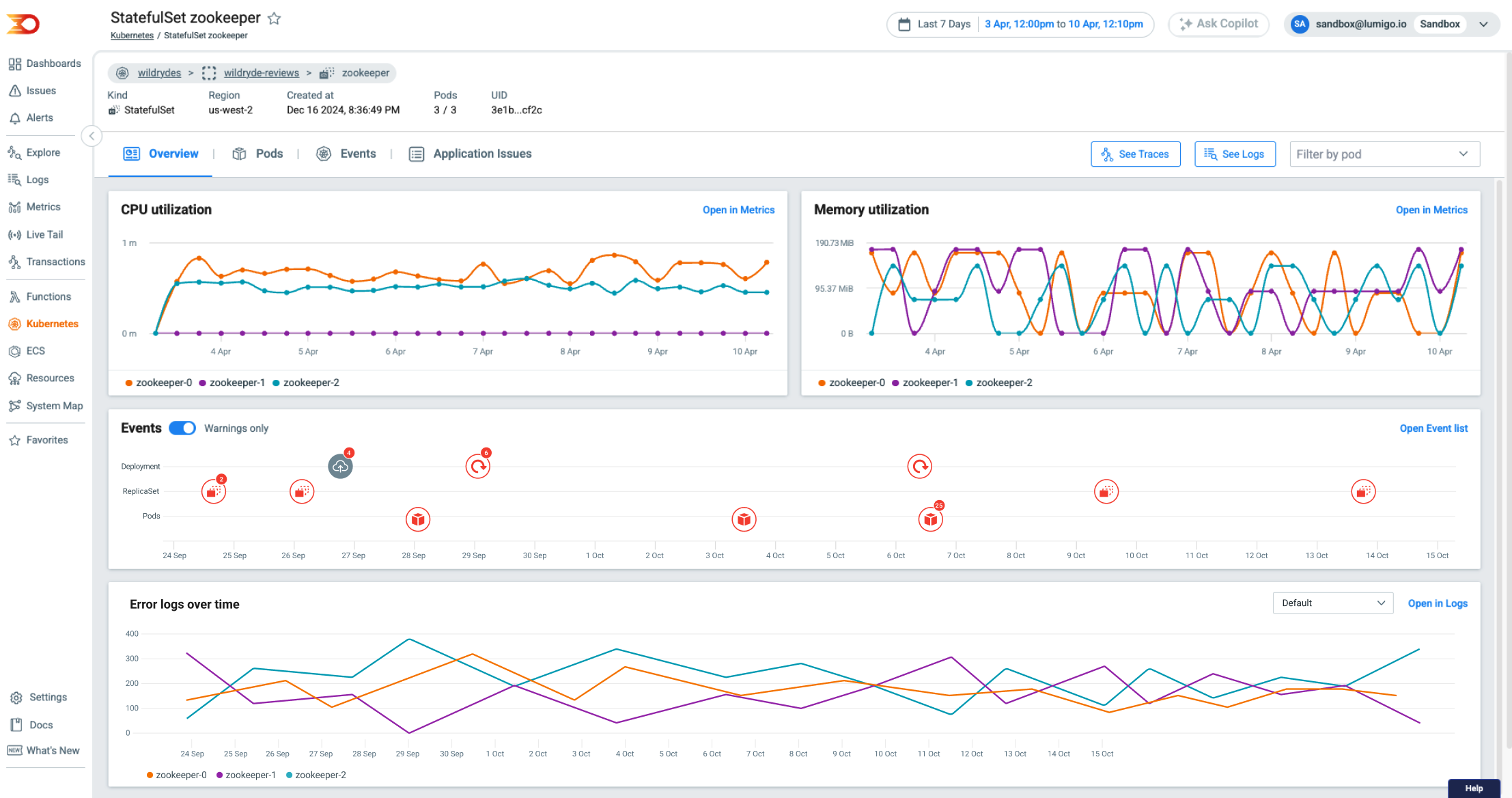Toggle zookeeper-1 series in CPU legend

click(232, 383)
